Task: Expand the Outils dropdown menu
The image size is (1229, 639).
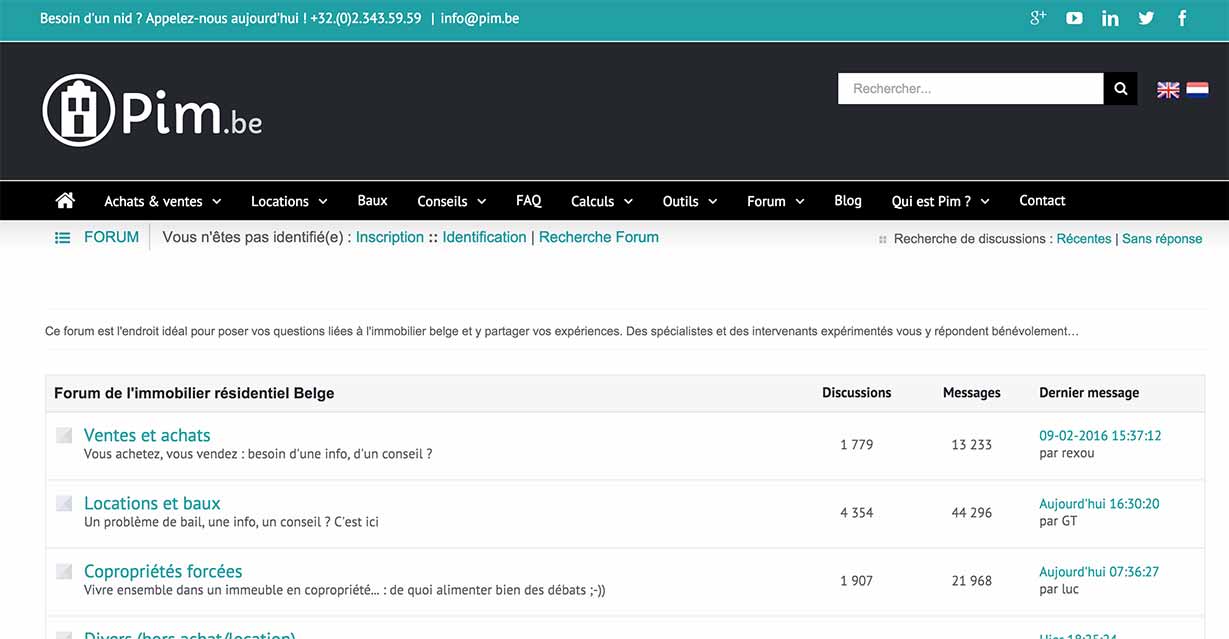Action: click(x=689, y=201)
